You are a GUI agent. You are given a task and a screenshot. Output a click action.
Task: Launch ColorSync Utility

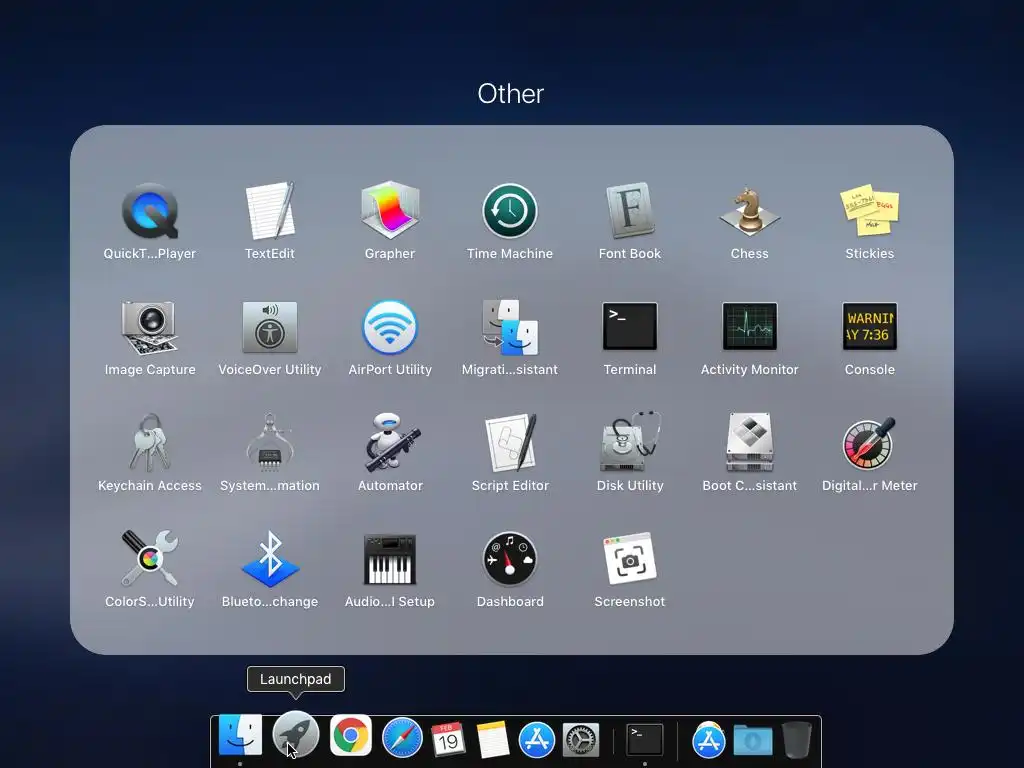tap(150, 558)
